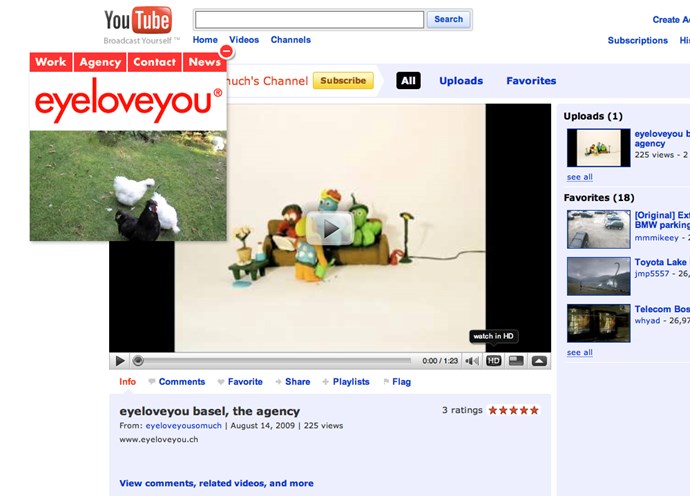Click the '3 ratings' text
Screen dimensions: 690x496
(462, 410)
